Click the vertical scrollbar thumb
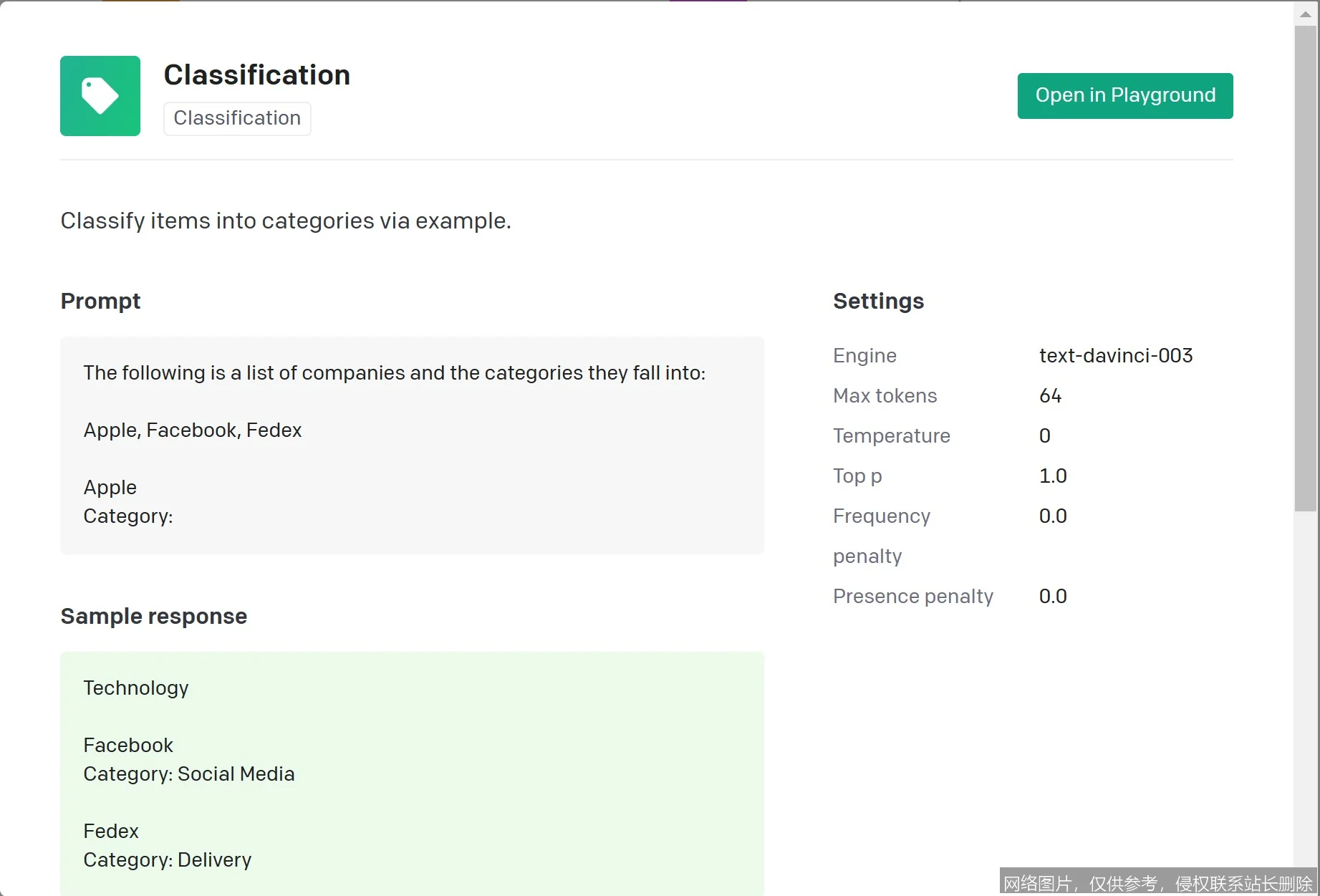 1306,269
